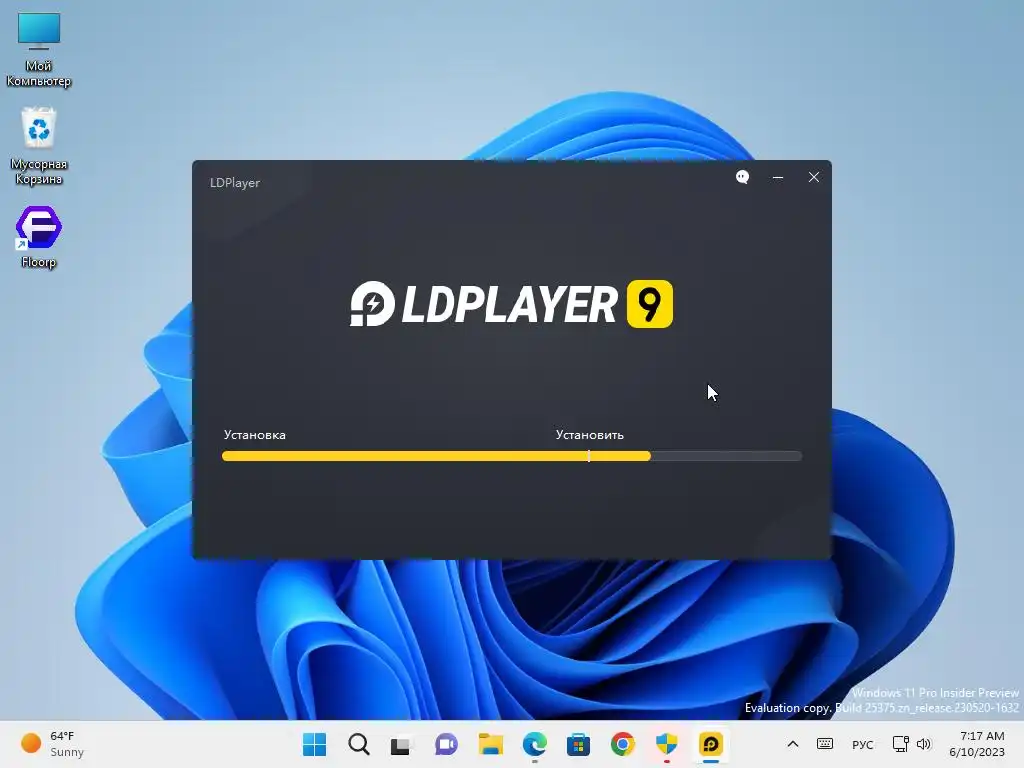Open the touch keyboard tray icon

click(x=825, y=744)
